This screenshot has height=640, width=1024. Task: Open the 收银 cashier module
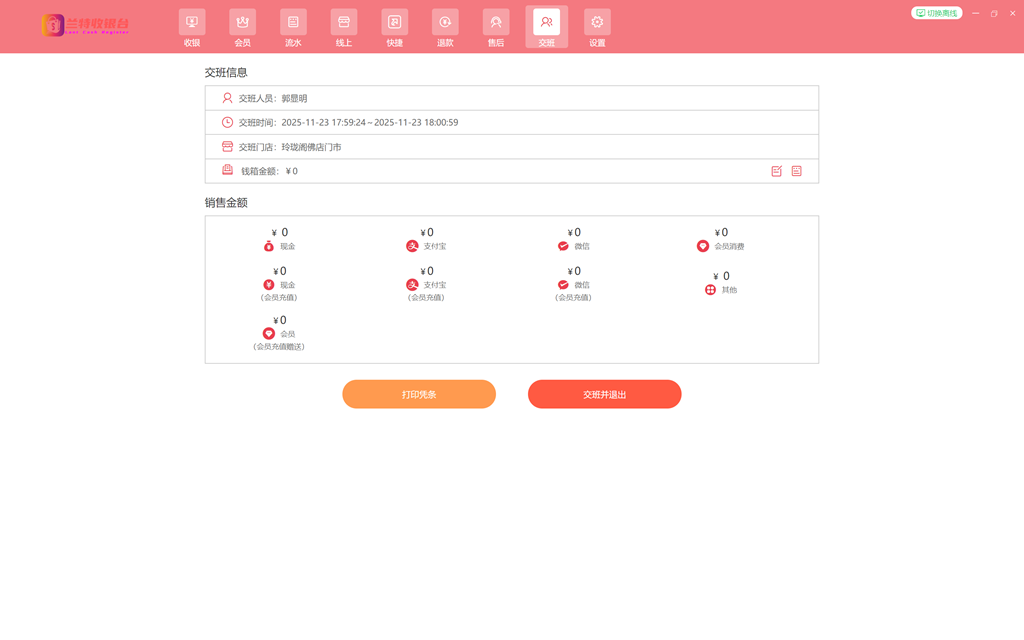pyautogui.click(x=192, y=28)
